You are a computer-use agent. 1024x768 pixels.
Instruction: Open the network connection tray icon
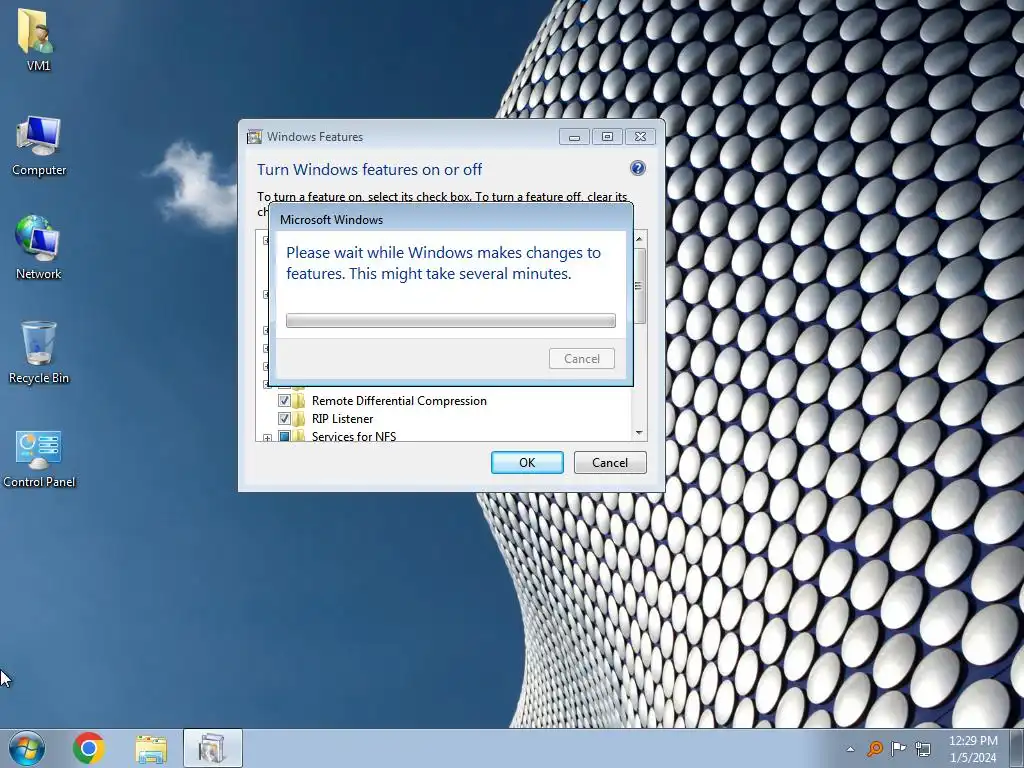coord(923,749)
